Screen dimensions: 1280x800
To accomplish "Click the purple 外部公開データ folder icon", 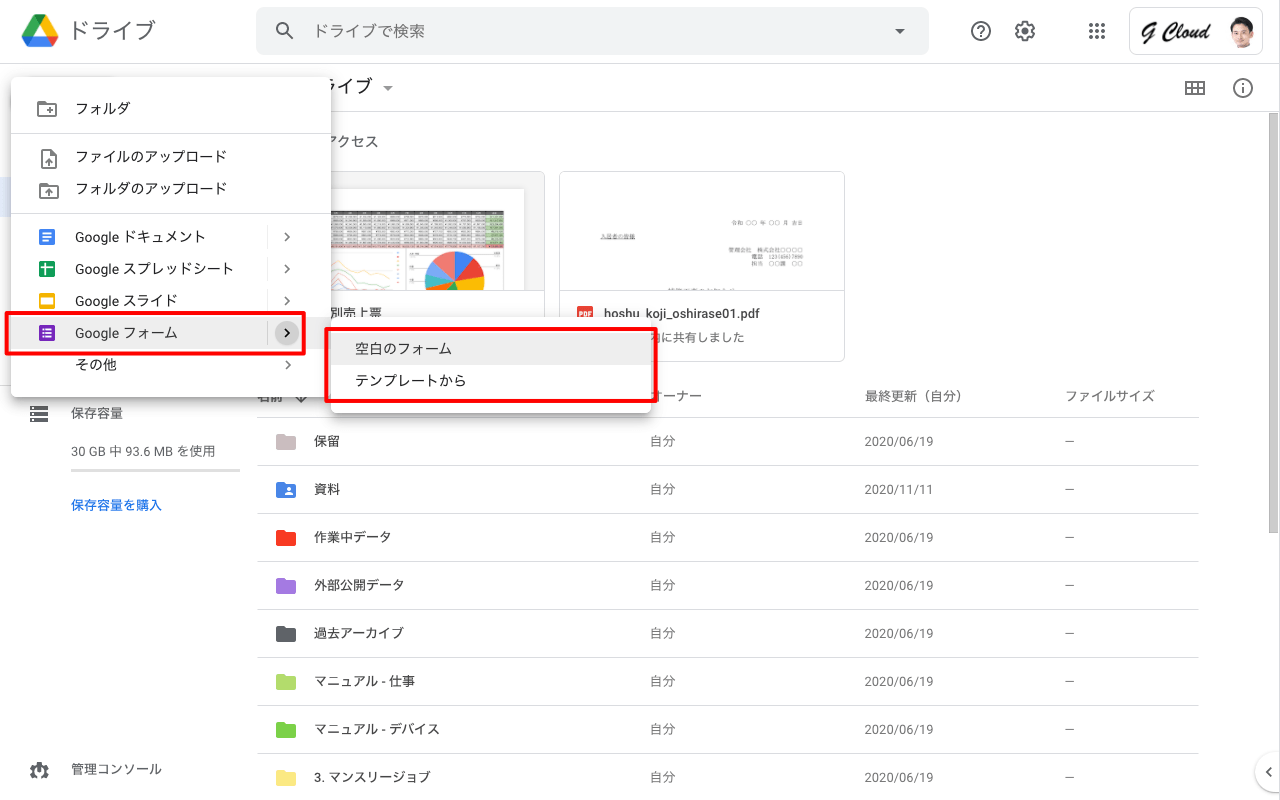I will pyautogui.click(x=286, y=585).
